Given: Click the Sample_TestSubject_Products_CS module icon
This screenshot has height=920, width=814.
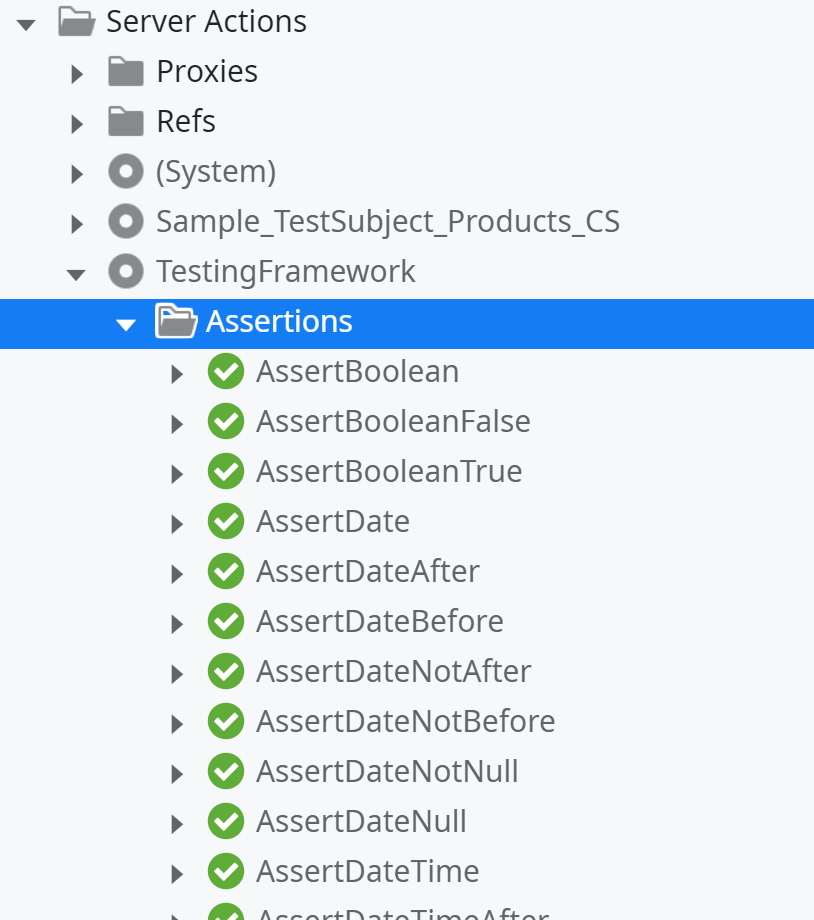Looking at the screenshot, I should tap(126, 221).
